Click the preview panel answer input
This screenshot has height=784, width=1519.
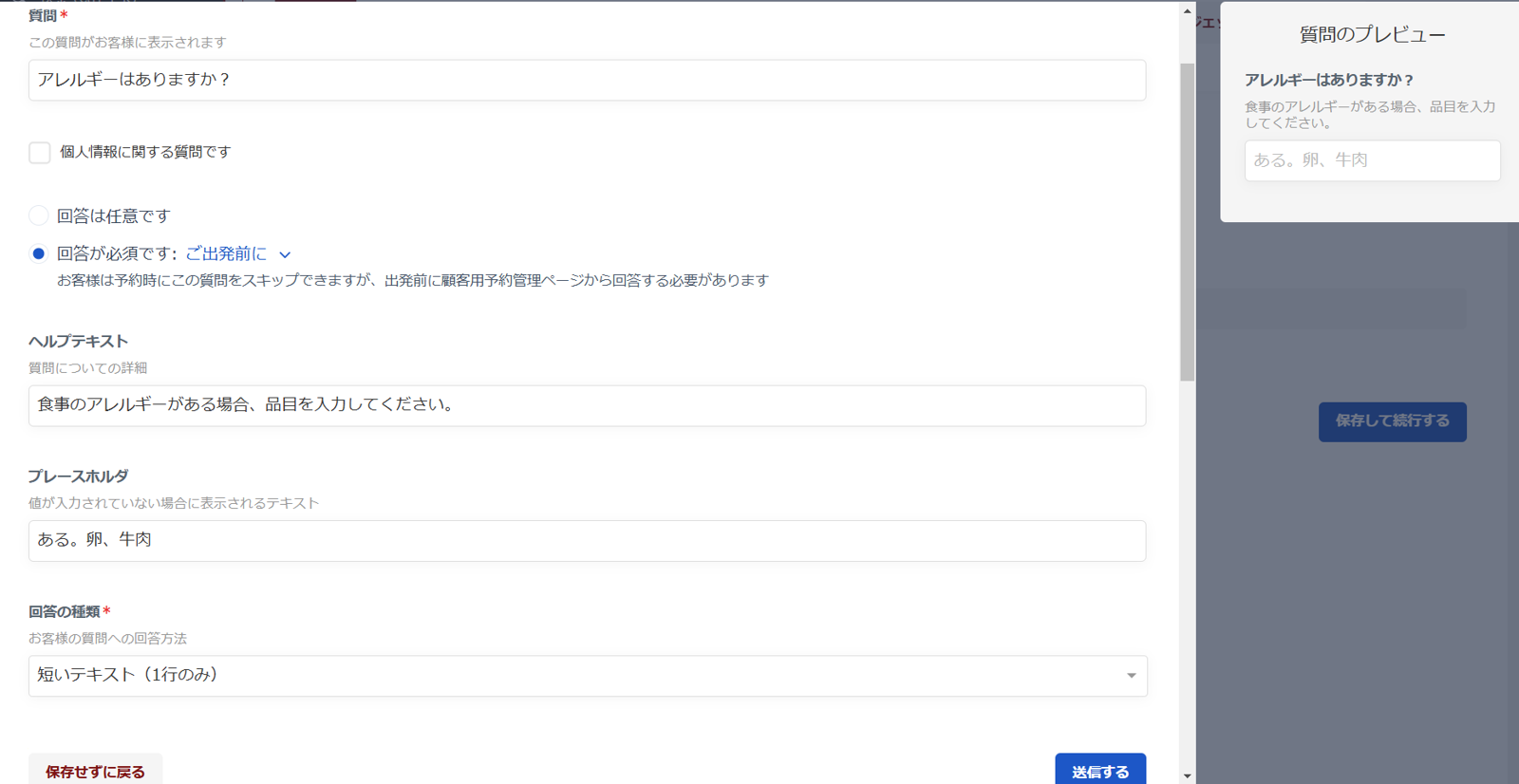point(1372,160)
